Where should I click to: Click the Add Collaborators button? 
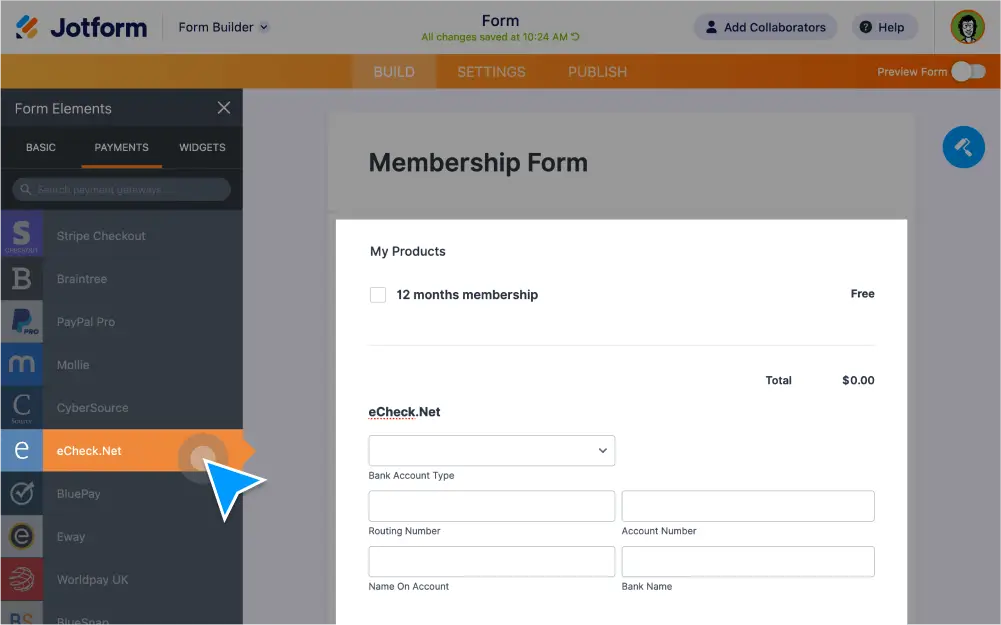click(x=765, y=27)
